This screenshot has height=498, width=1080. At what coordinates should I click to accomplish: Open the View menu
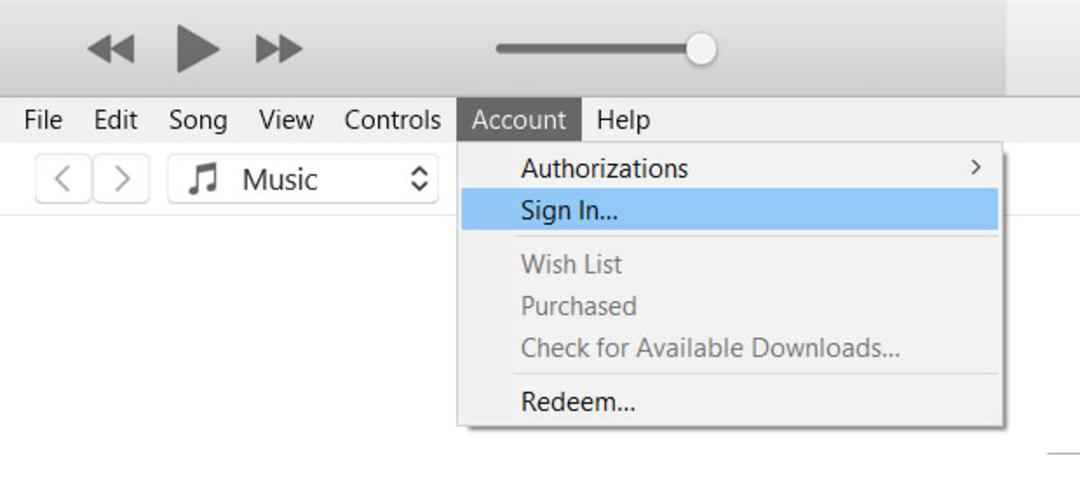point(287,120)
